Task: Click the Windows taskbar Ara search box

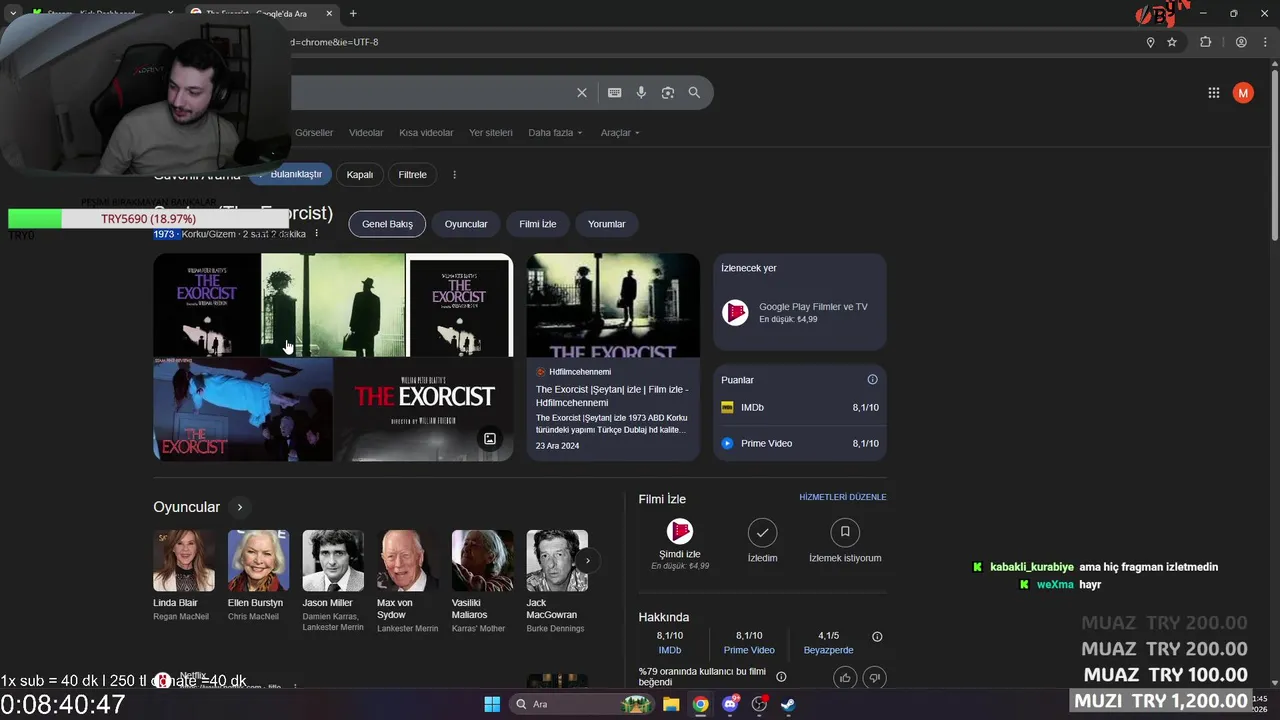Action: coord(581,704)
